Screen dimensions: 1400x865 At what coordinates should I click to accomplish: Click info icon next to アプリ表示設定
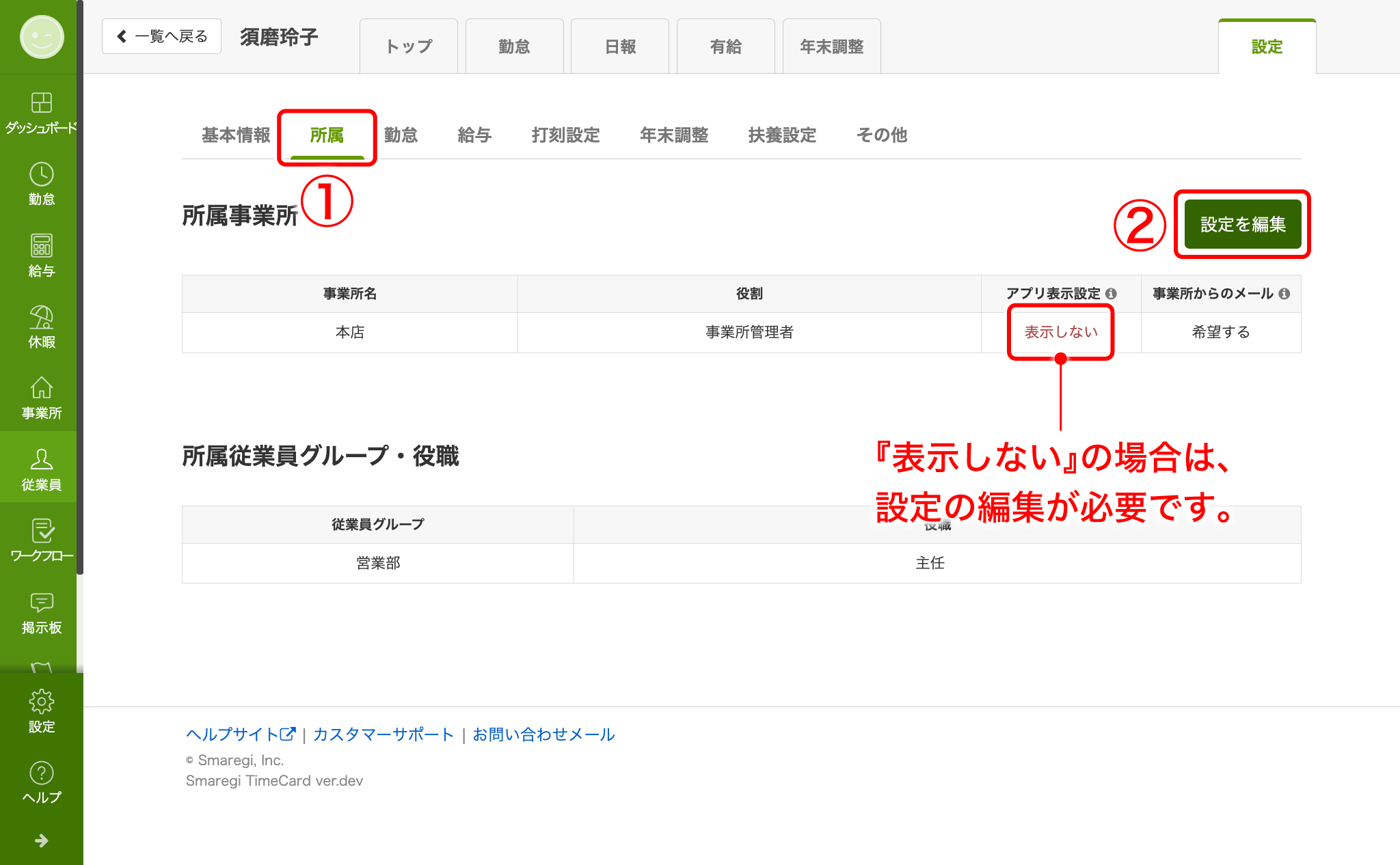click(1111, 294)
